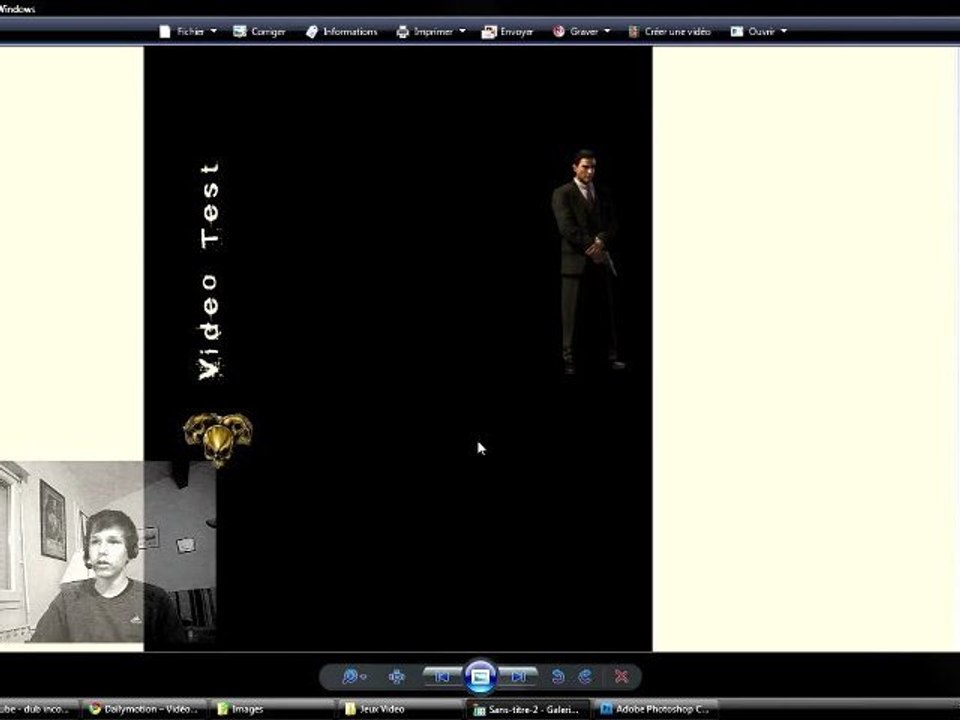
Task: Delete the image with the red X
Action: point(621,677)
